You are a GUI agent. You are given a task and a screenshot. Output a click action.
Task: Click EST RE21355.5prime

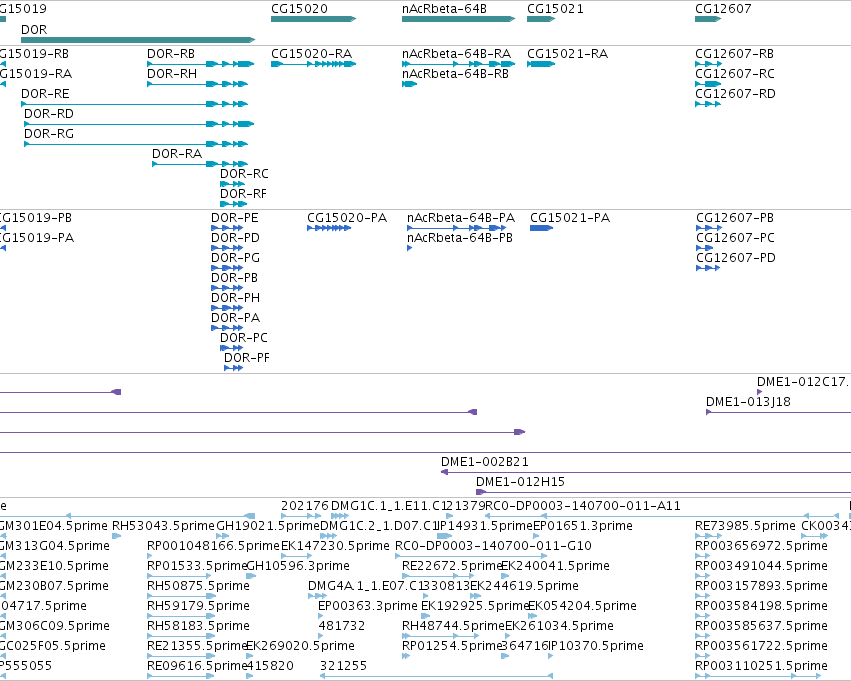click(197, 646)
